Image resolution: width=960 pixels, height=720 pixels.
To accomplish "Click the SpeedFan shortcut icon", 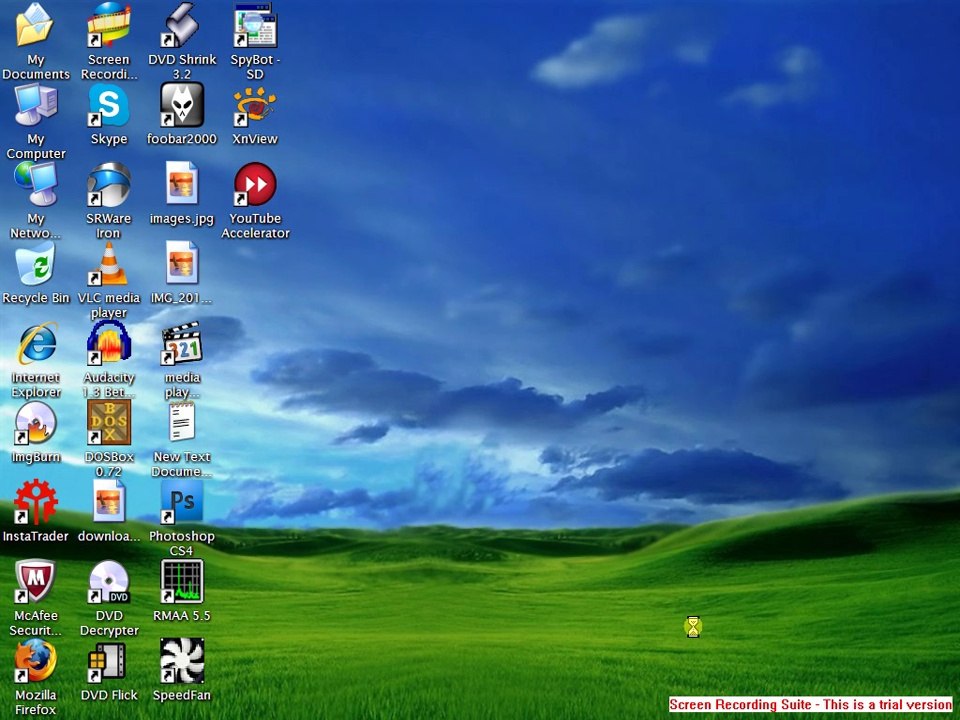I will pyautogui.click(x=182, y=661).
